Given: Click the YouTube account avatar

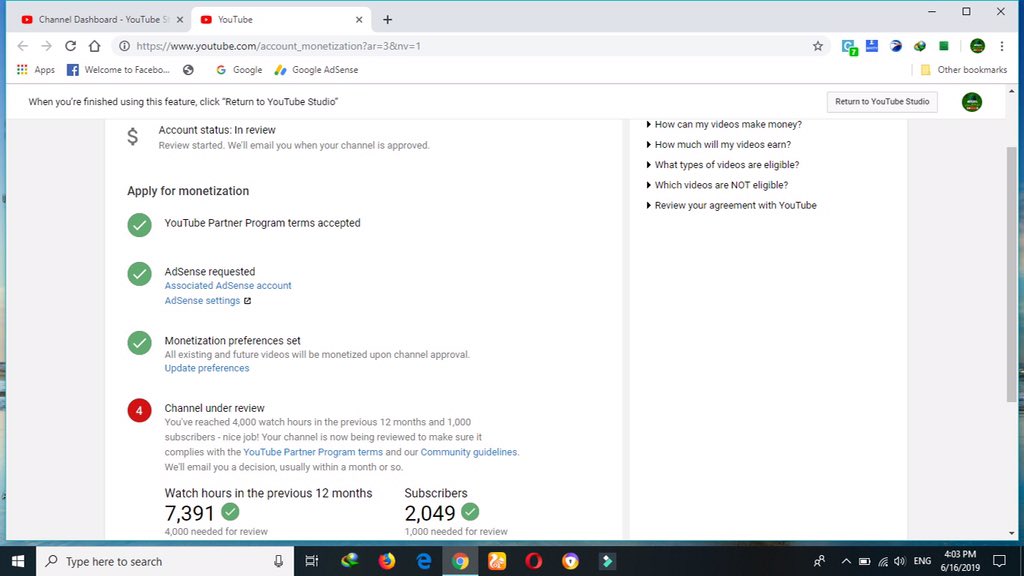Looking at the screenshot, I should (x=972, y=102).
